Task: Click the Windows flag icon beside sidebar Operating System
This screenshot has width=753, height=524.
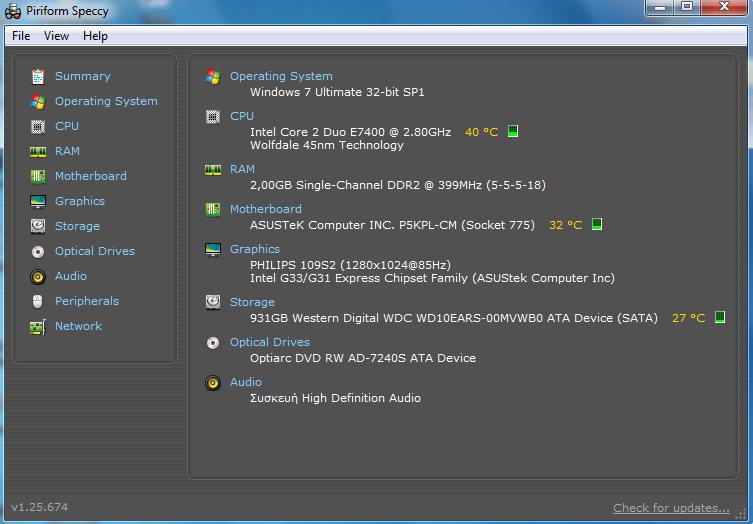Action: click(38, 101)
